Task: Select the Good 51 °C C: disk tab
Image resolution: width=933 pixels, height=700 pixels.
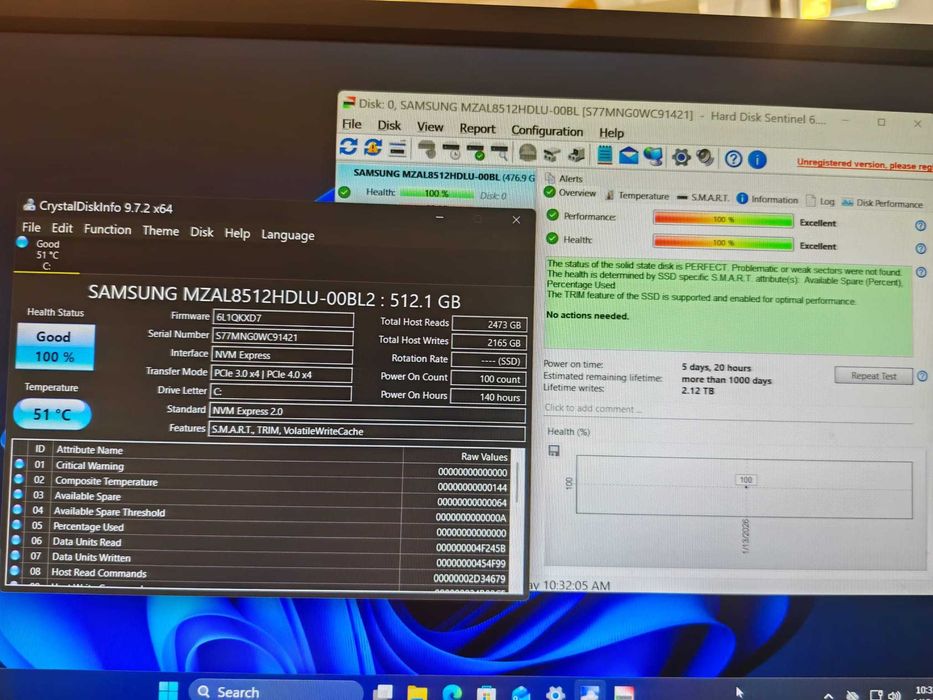Action: coord(46,254)
